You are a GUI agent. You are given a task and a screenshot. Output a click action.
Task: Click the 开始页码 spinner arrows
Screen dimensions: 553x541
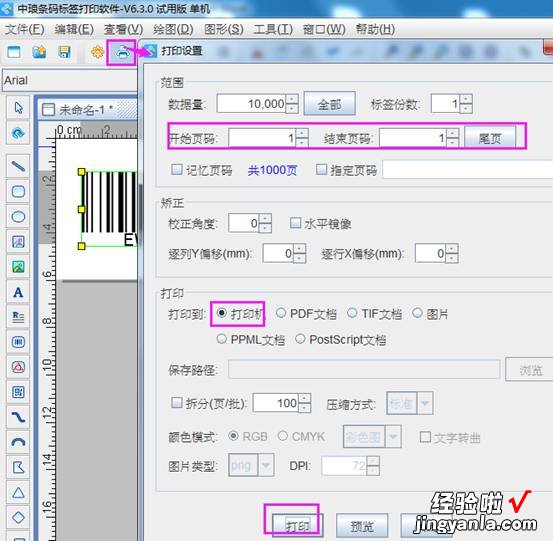tap(302, 138)
